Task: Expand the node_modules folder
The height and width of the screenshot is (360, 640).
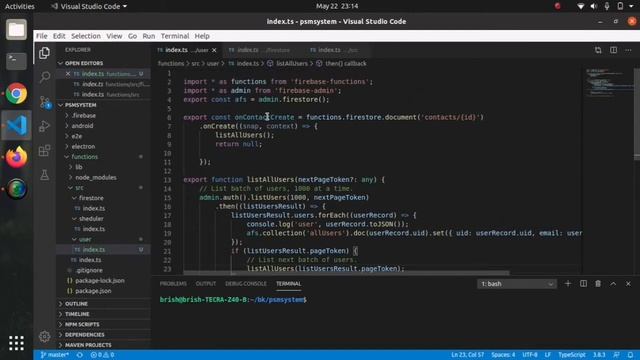Action: (x=96, y=178)
